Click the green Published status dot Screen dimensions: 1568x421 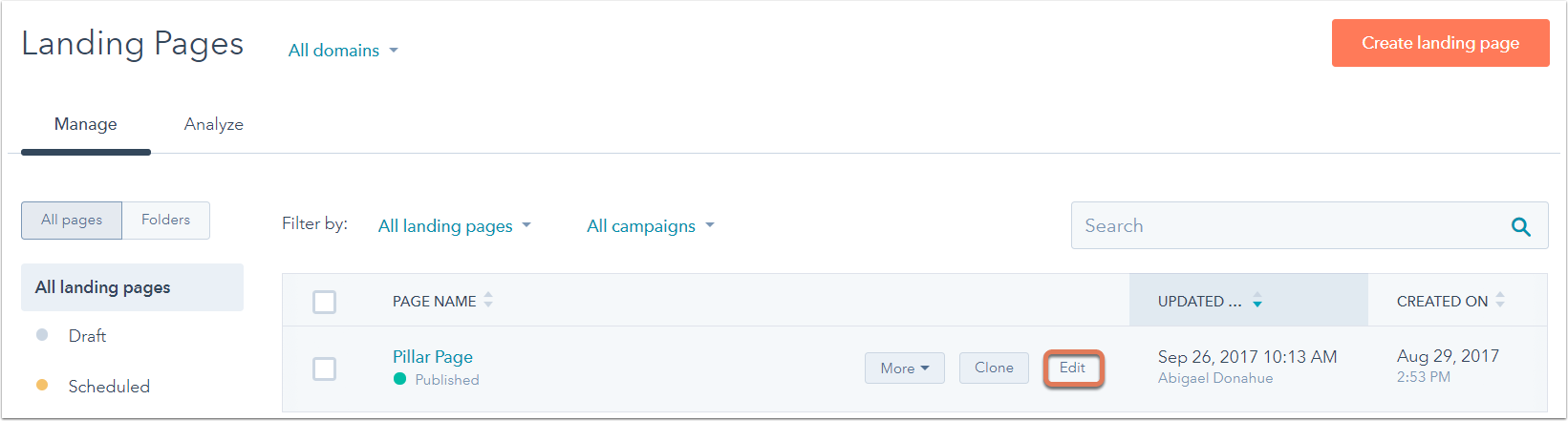[400, 379]
